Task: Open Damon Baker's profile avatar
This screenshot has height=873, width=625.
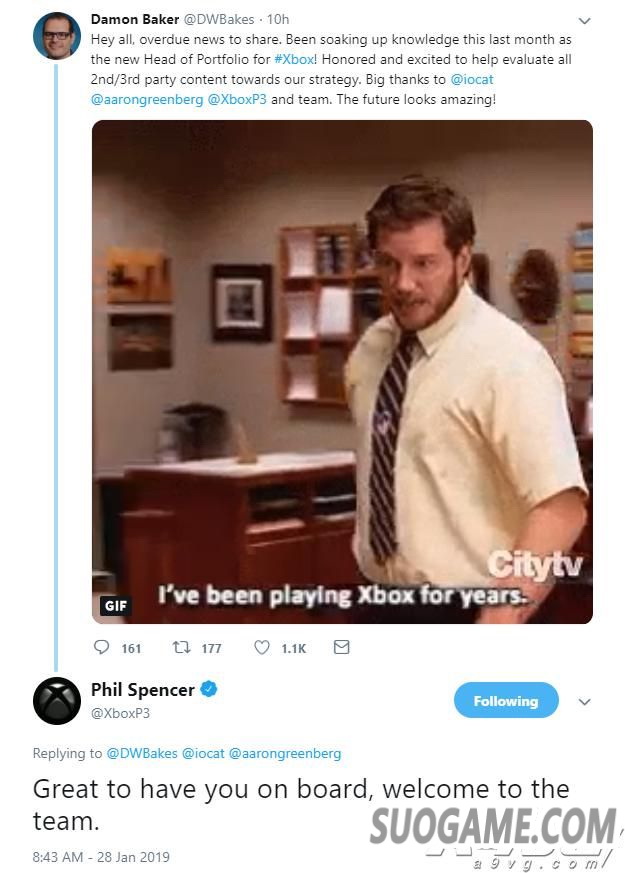Action: point(57,36)
